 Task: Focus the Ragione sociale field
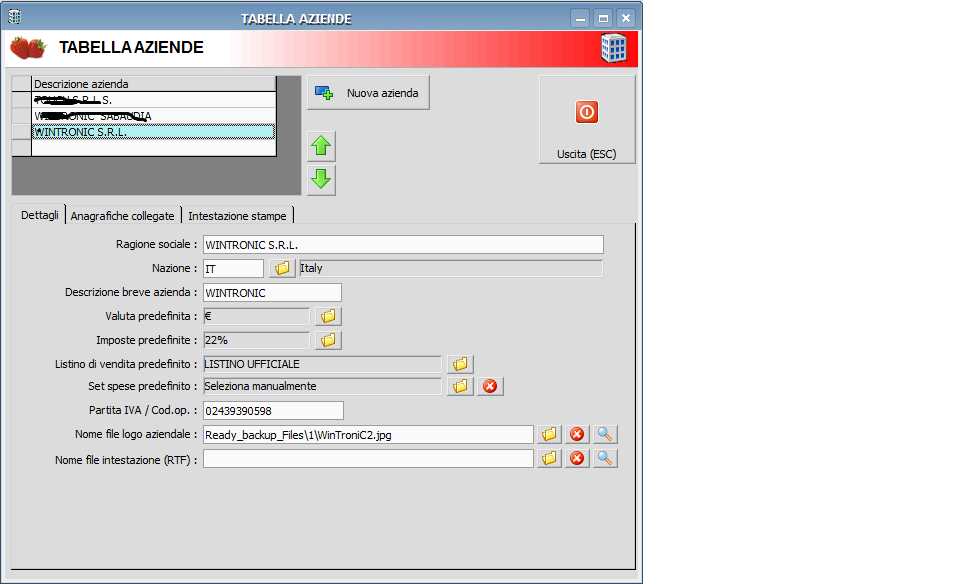click(x=403, y=245)
